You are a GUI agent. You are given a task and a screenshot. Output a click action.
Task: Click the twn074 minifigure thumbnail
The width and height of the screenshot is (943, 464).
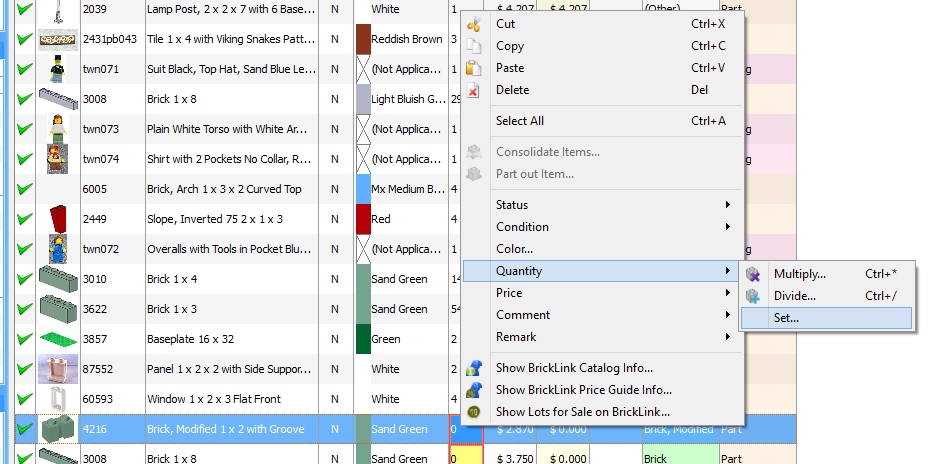point(58,159)
